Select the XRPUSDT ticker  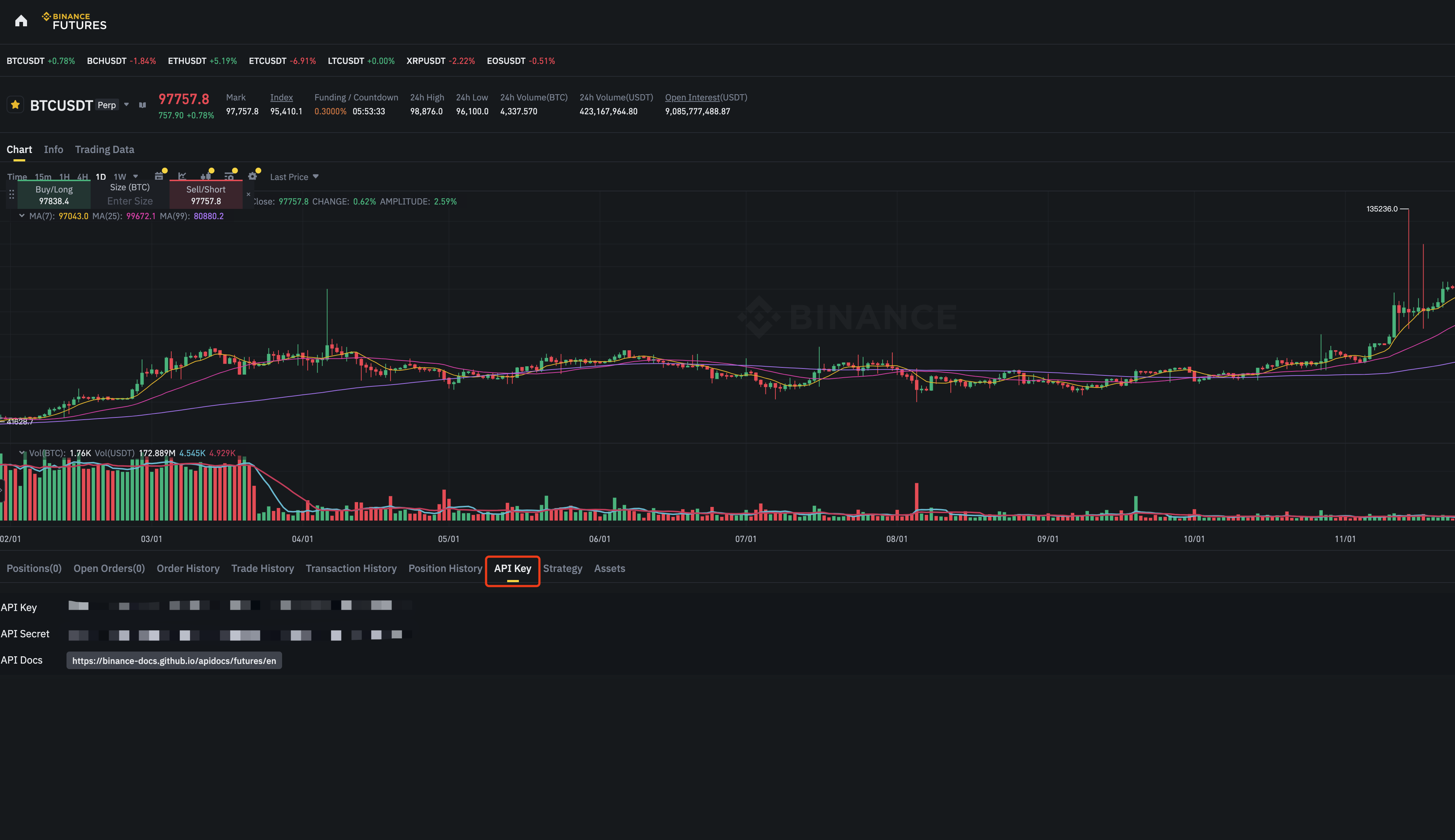pyautogui.click(x=441, y=61)
